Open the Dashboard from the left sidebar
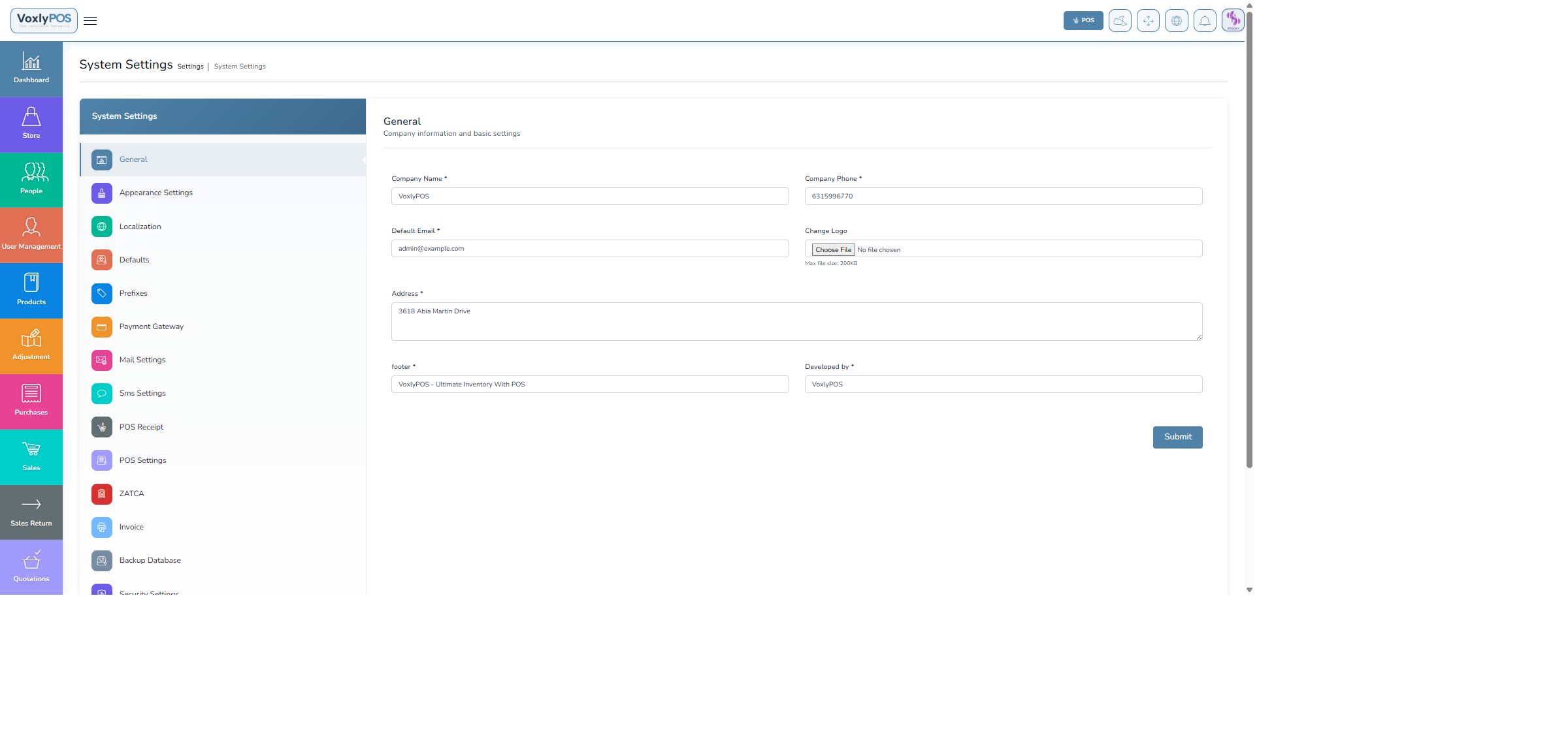The image size is (1568, 743). coord(31,68)
